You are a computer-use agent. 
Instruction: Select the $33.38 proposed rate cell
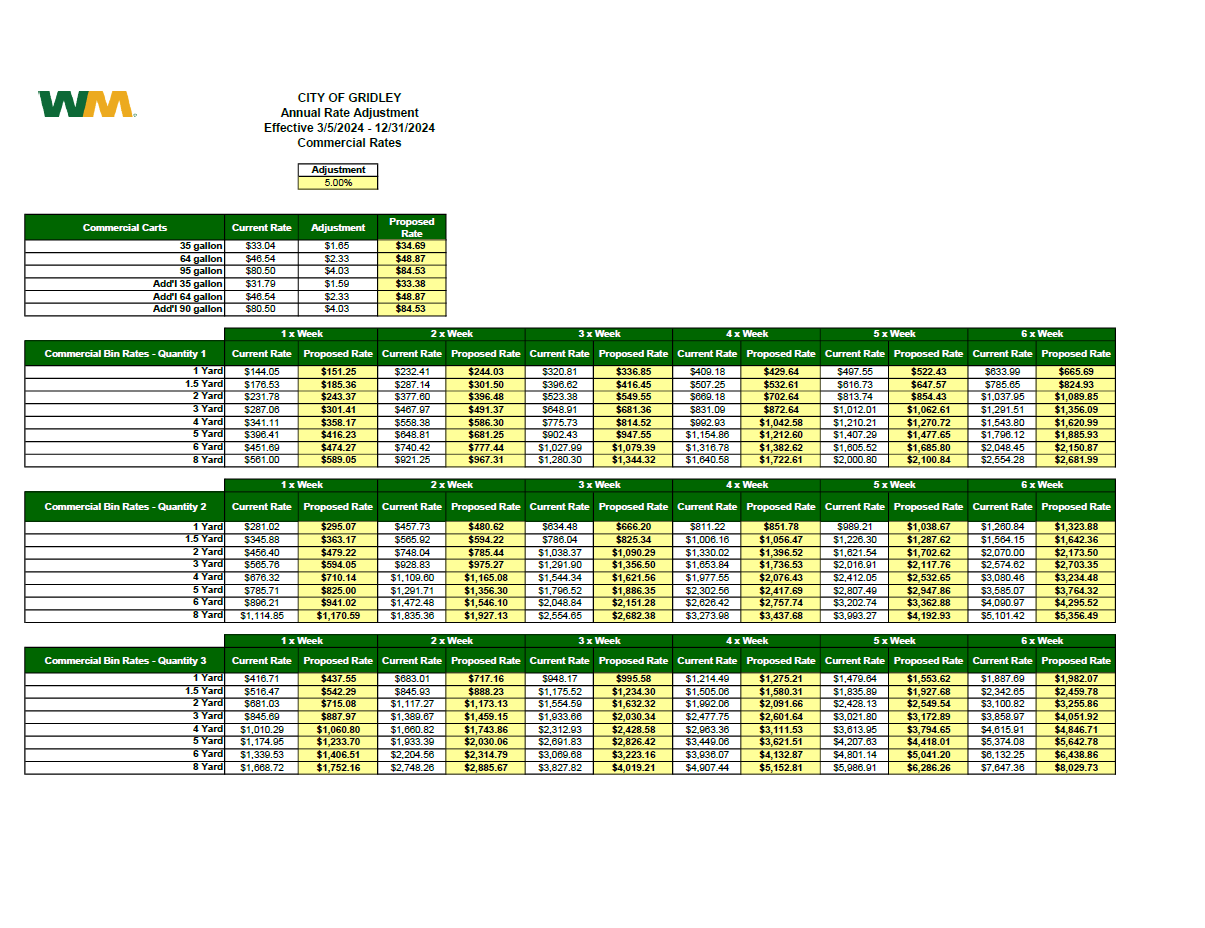coord(411,284)
